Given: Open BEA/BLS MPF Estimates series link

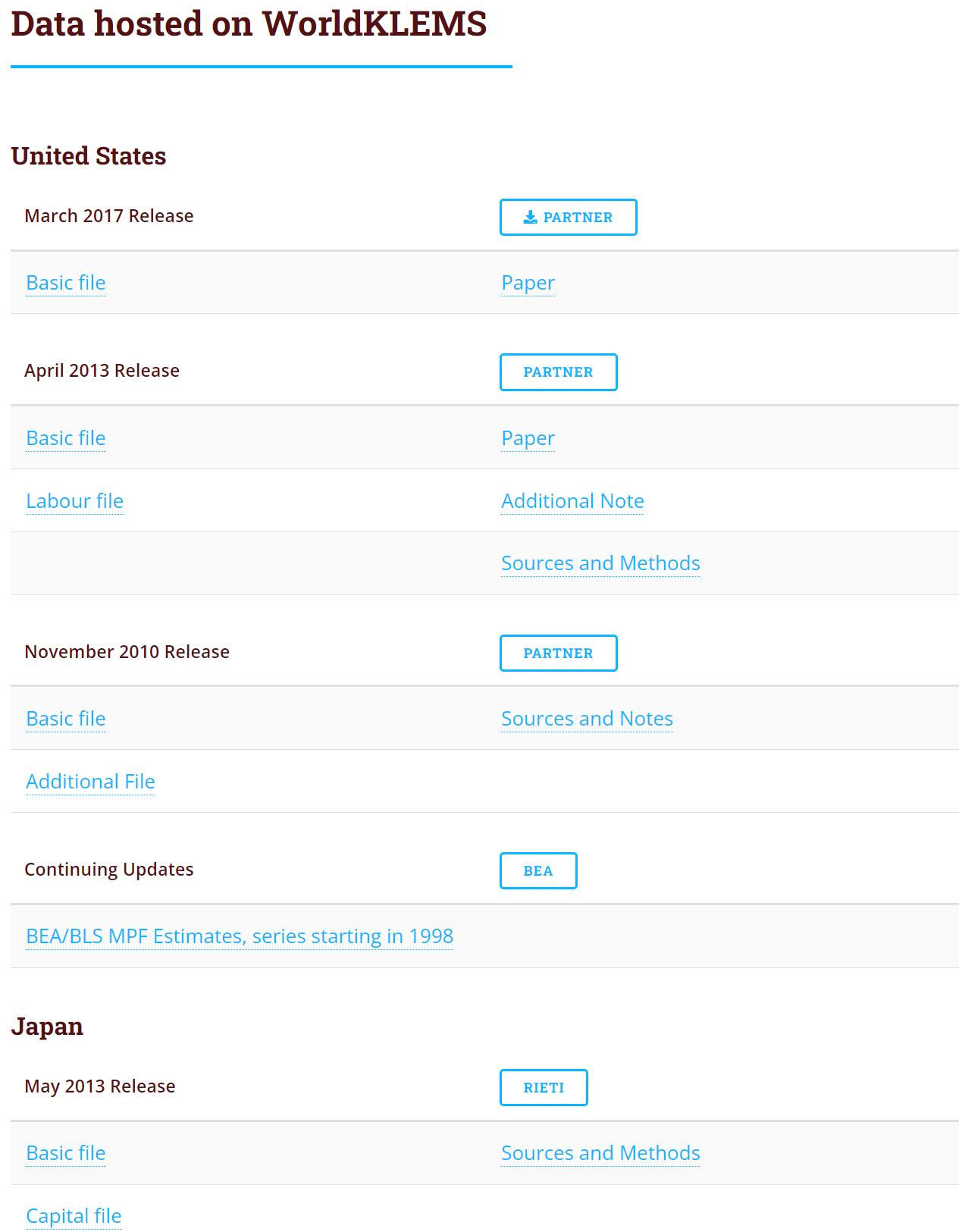Looking at the screenshot, I should [x=240, y=936].
